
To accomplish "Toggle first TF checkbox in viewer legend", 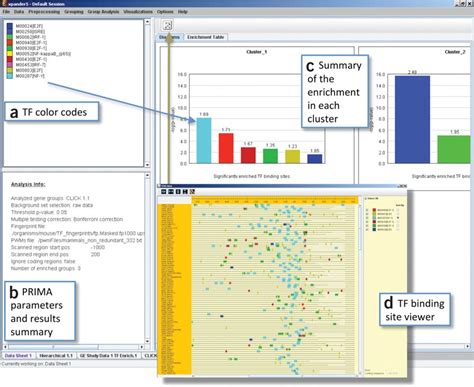I will point(367,210).
